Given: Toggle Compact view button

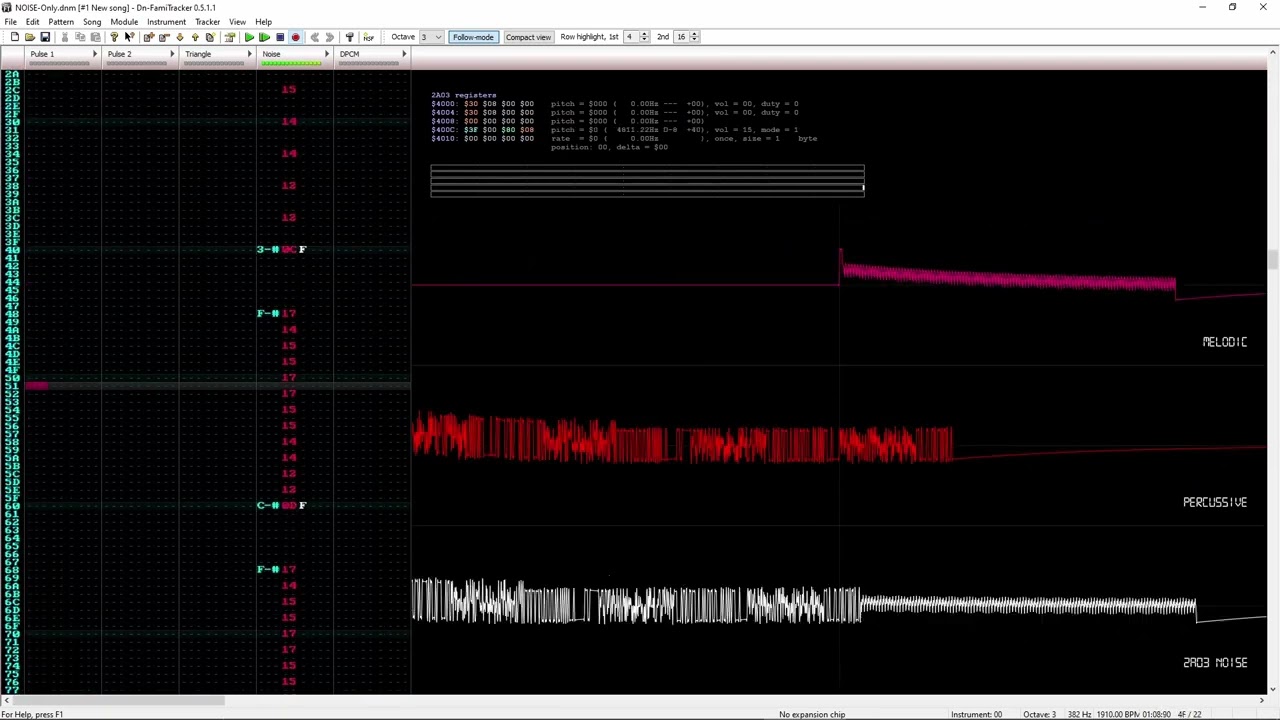Looking at the screenshot, I should (x=528, y=37).
